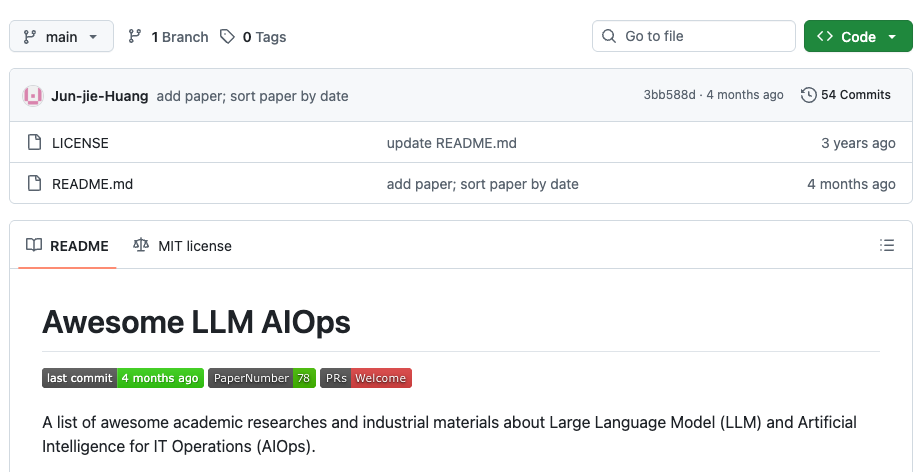Click the LICENSE file icon
This screenshot has width=915, height=472.
(35, 142)
